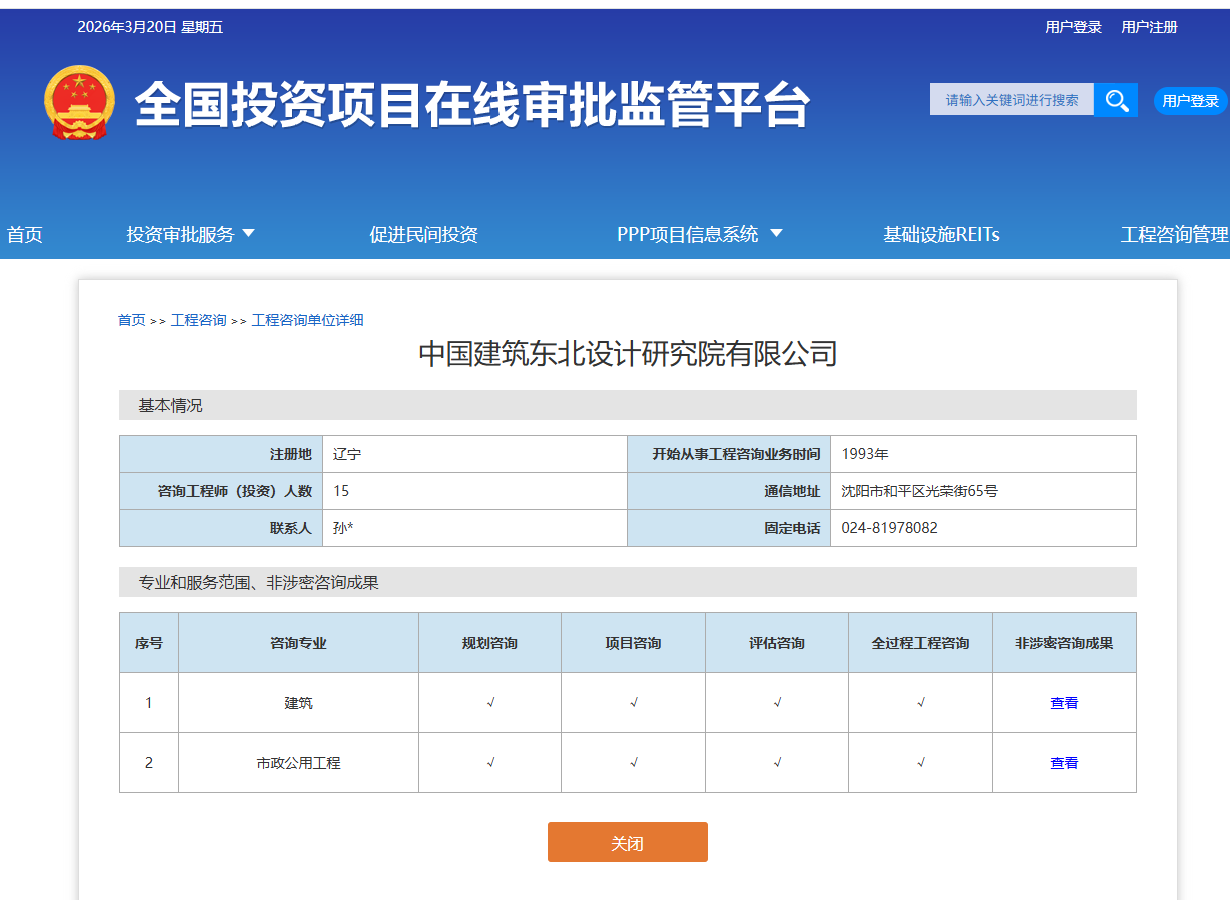
Task: Click 用户登录 link at top right
Action: coord(1073,26)
